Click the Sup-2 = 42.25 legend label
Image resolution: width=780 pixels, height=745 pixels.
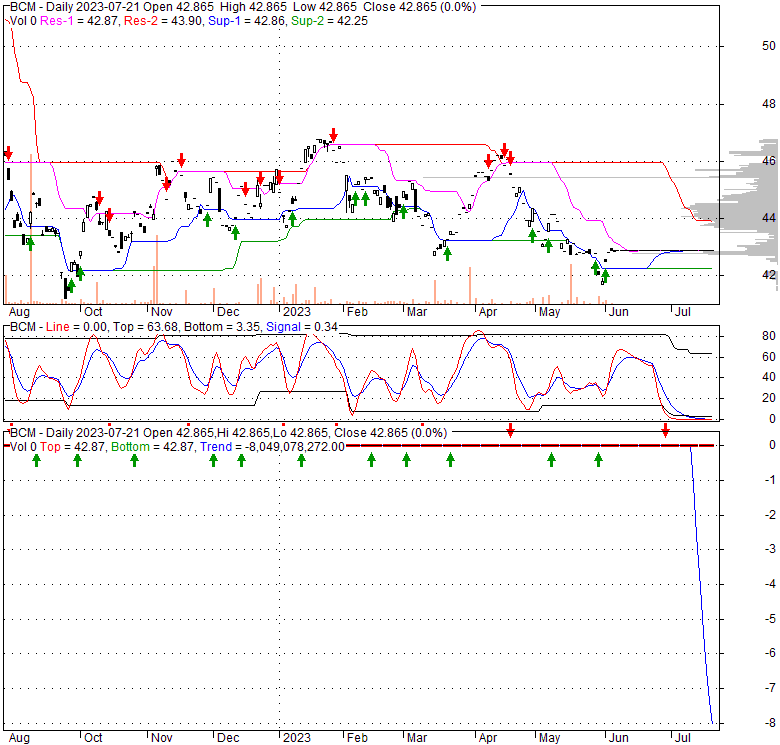(329, 21)
